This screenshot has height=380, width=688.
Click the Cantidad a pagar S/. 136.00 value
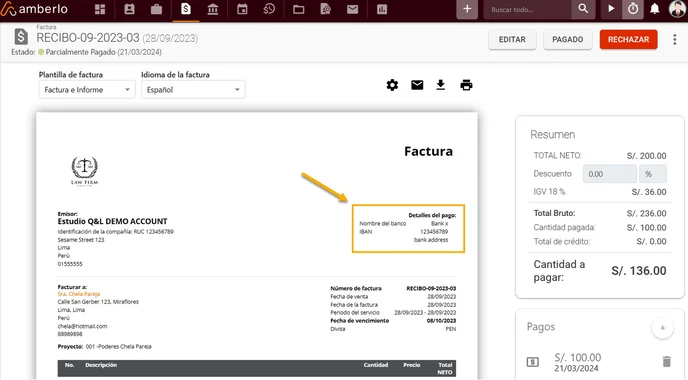pos(638,271)
